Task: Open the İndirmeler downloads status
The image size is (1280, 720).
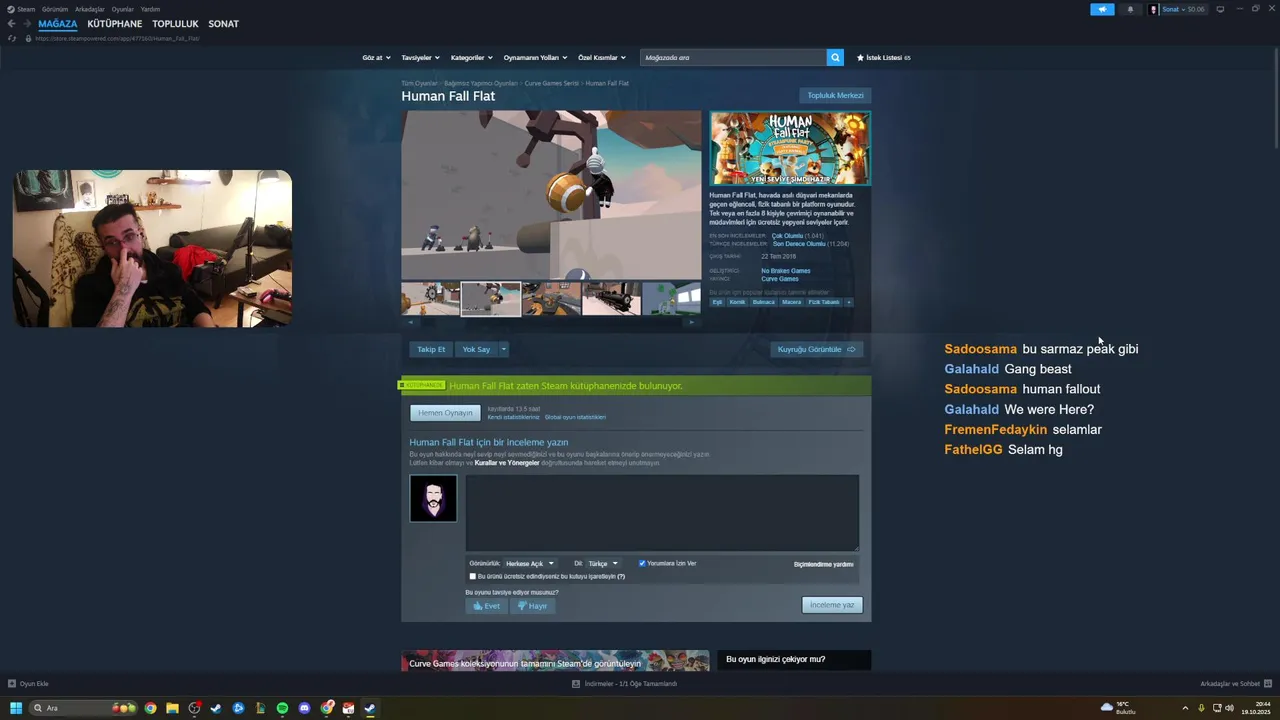Action: 624,684
